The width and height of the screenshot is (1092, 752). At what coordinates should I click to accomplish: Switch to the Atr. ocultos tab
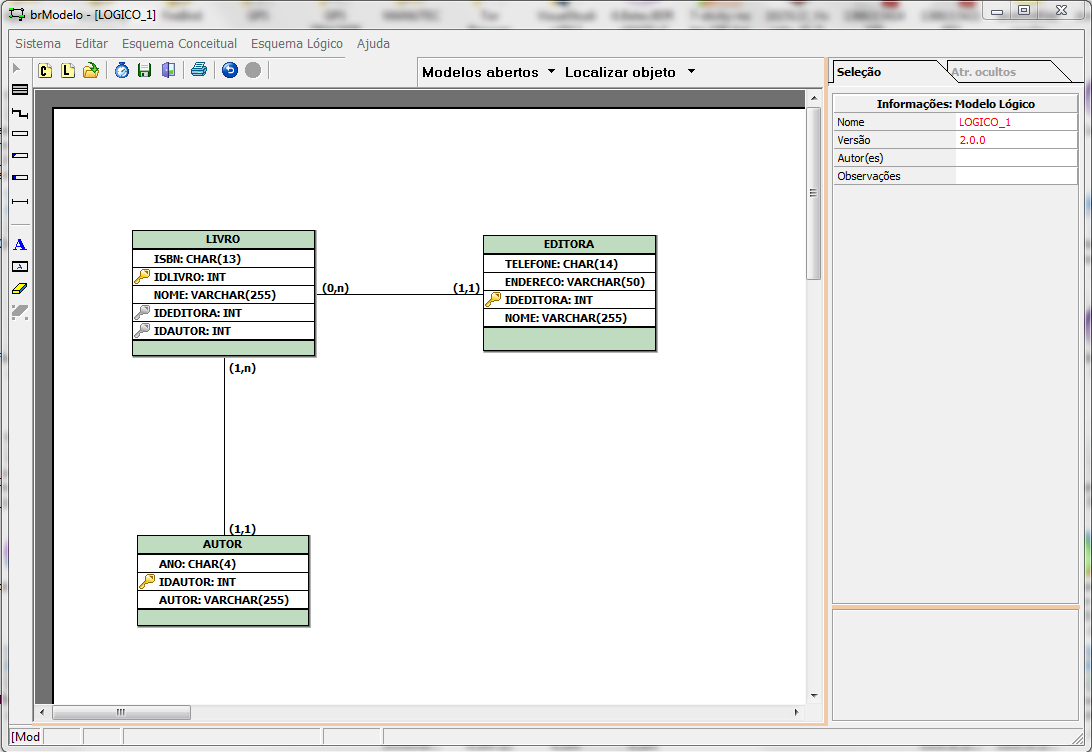tap(983, 72)
